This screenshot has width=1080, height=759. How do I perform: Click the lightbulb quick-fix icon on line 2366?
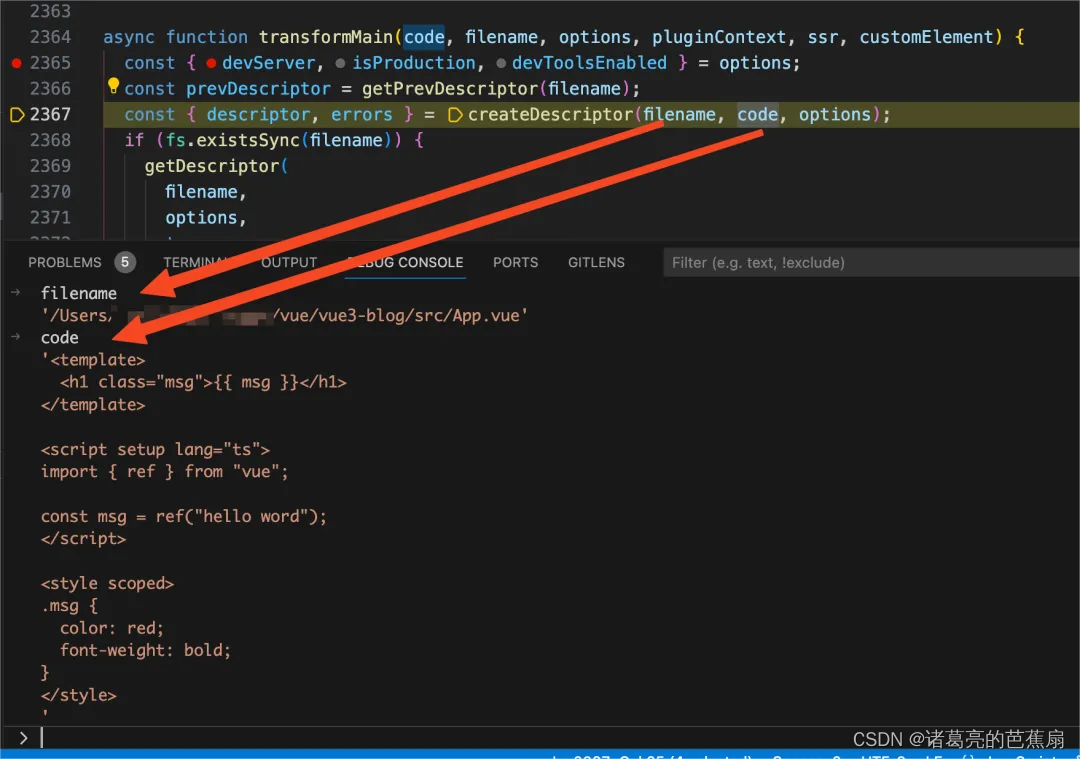tap(114, 86)
